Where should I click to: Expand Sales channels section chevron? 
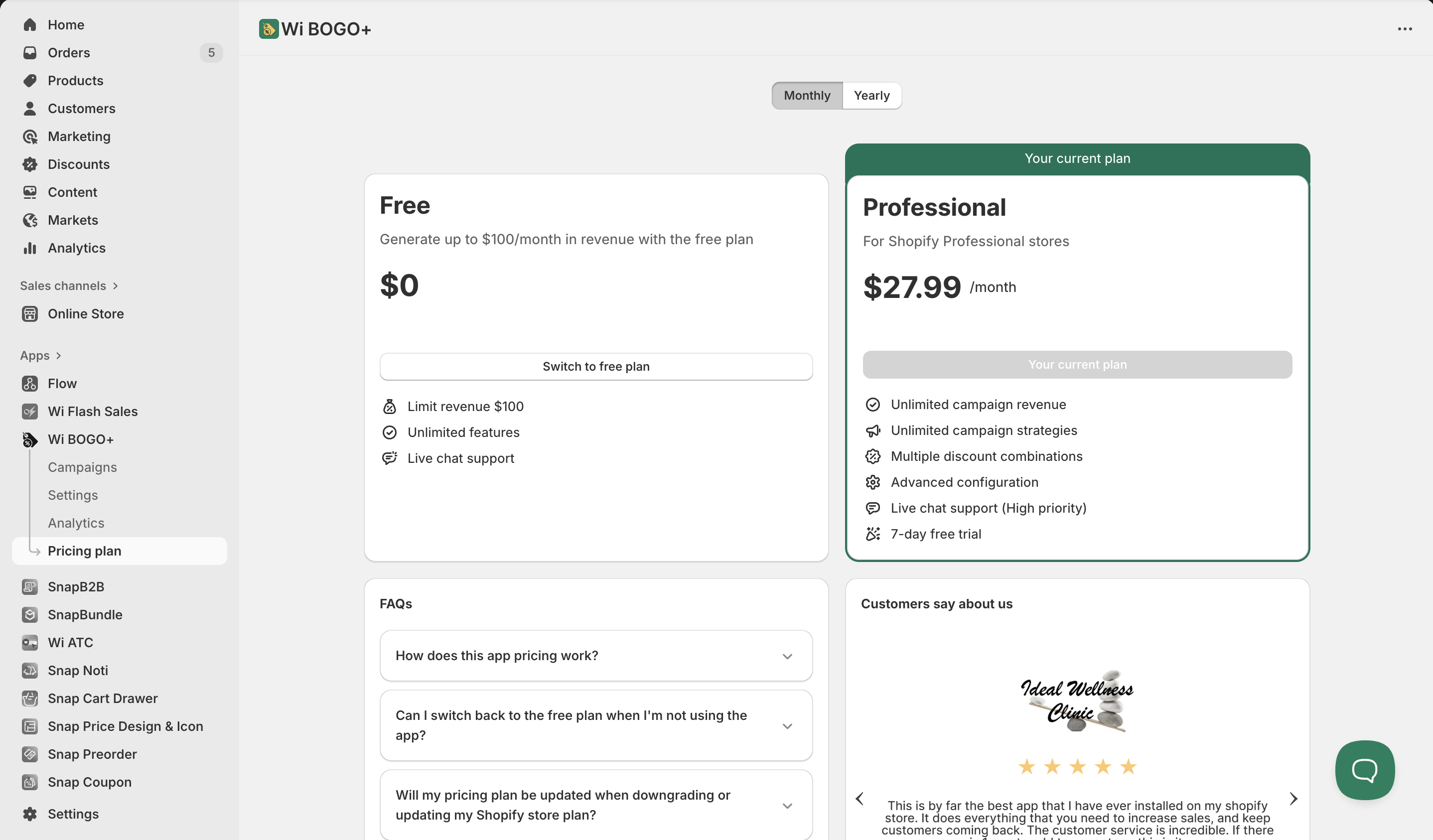point(116,286)
